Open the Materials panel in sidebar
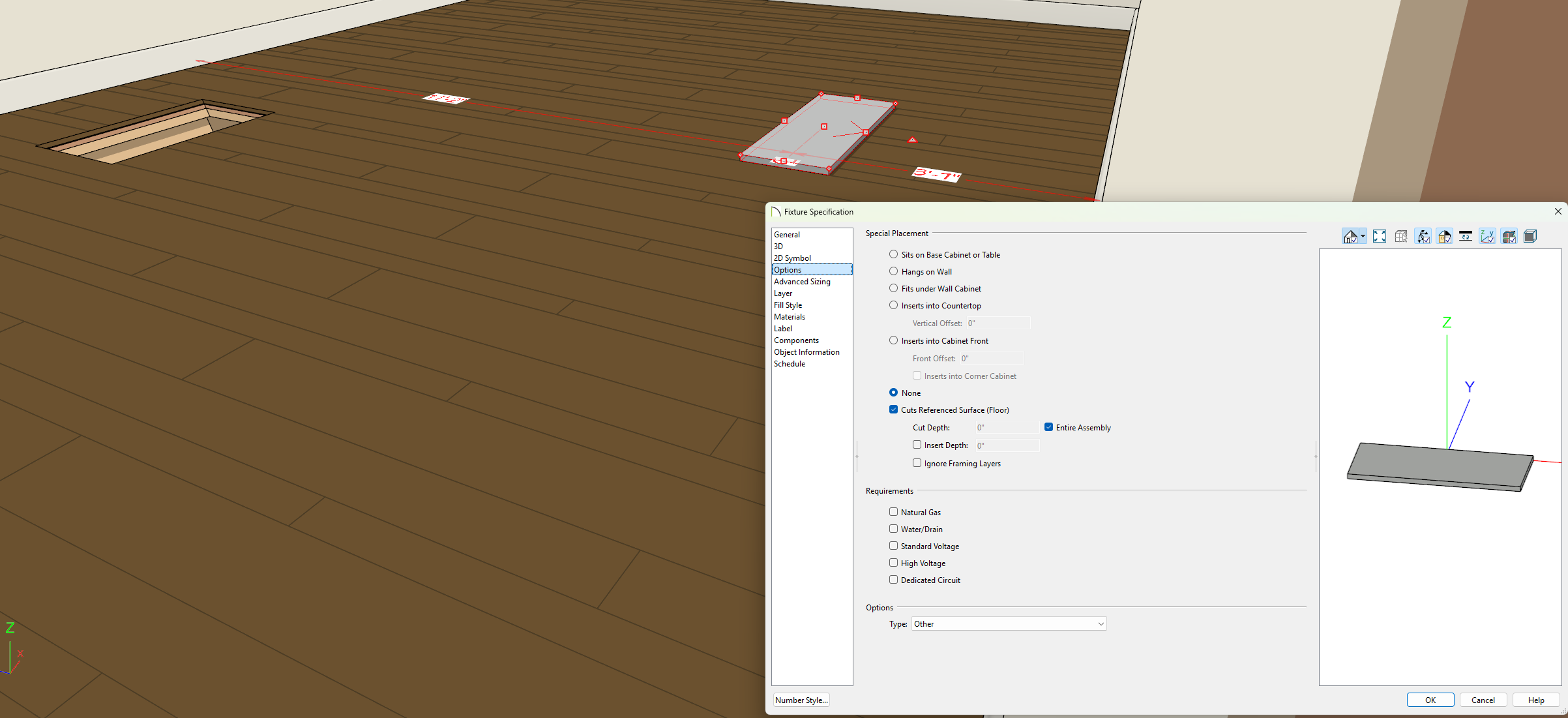1568x718 pixels. [789, 317]
